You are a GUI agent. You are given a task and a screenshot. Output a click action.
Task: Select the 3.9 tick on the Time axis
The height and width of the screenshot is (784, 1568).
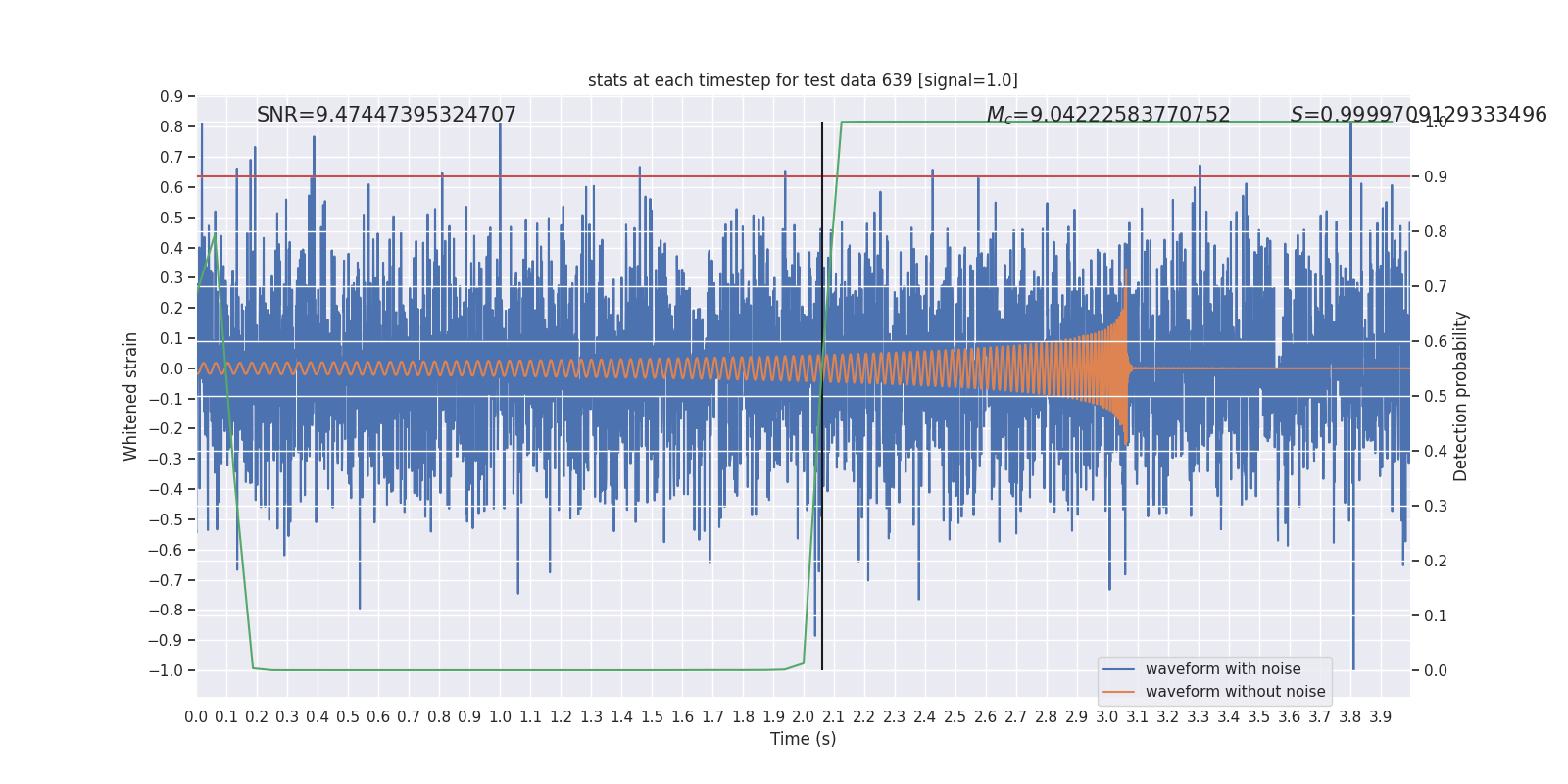1381,717
